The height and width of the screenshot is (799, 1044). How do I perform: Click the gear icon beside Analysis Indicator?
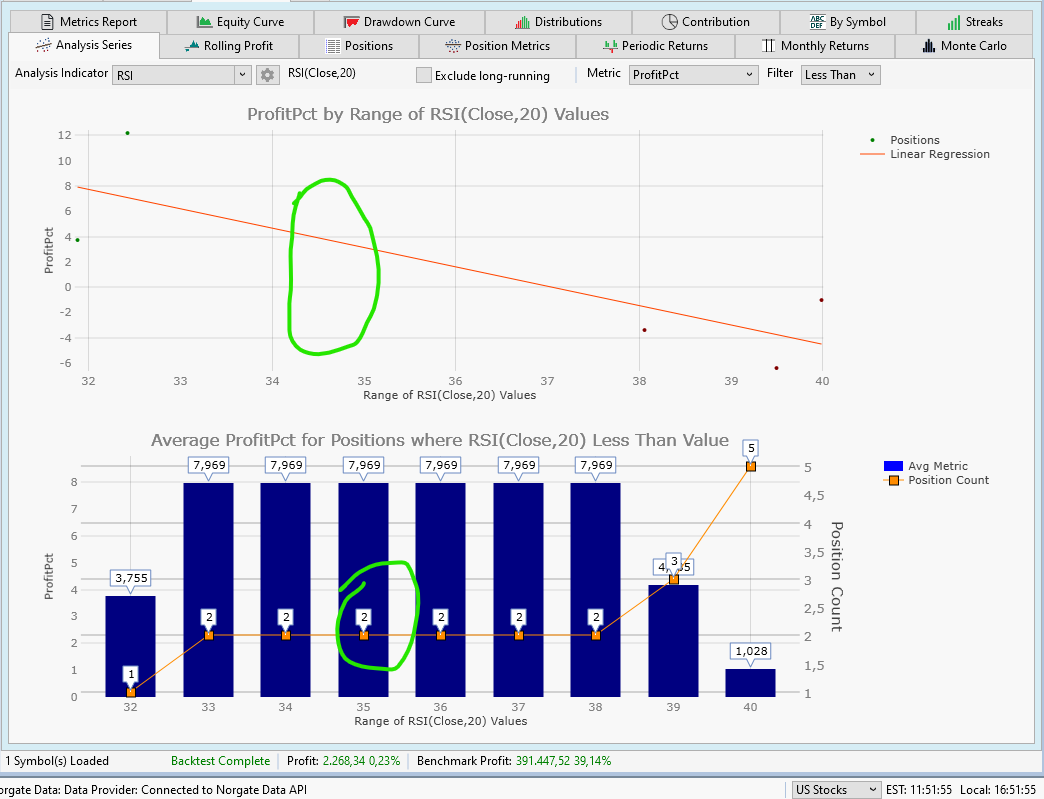(267, 75)
